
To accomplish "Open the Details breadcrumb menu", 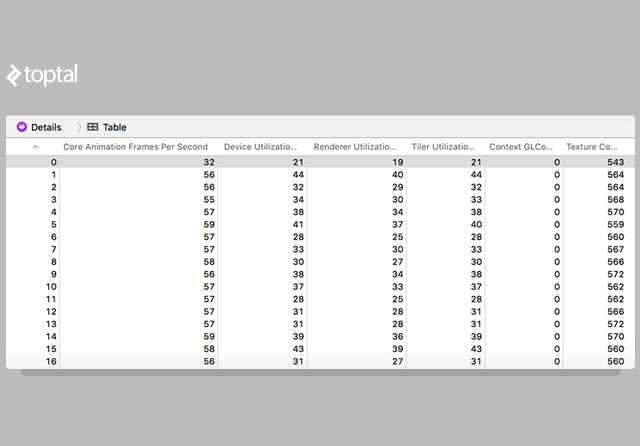I will [x=46, y=127].
